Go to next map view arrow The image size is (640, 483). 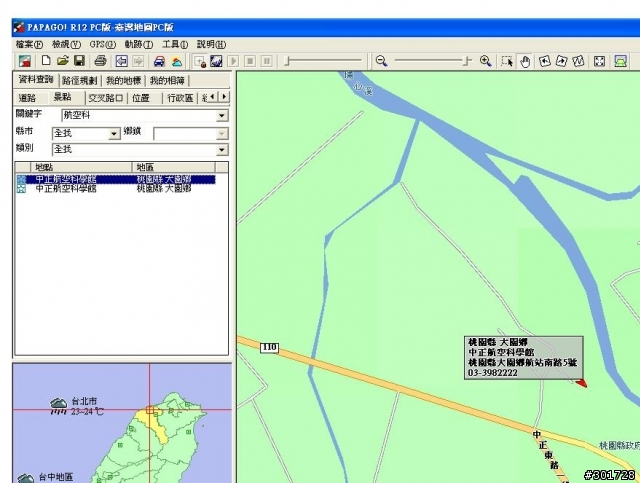click(138, 61)
